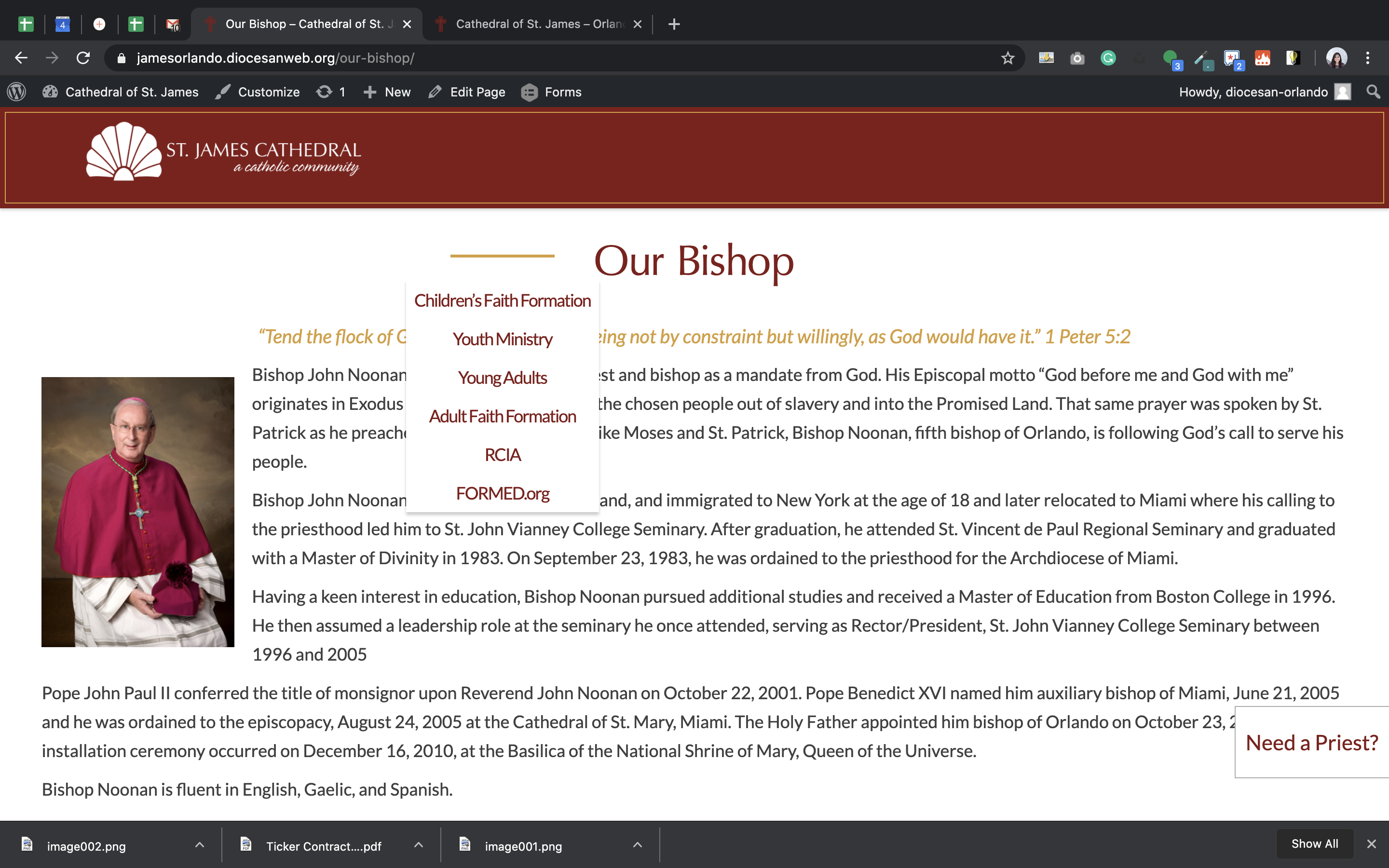Open the Need a Priest? link
Image resolution: width=1389 pixels, height=868 pixels.
(1311, 743)
